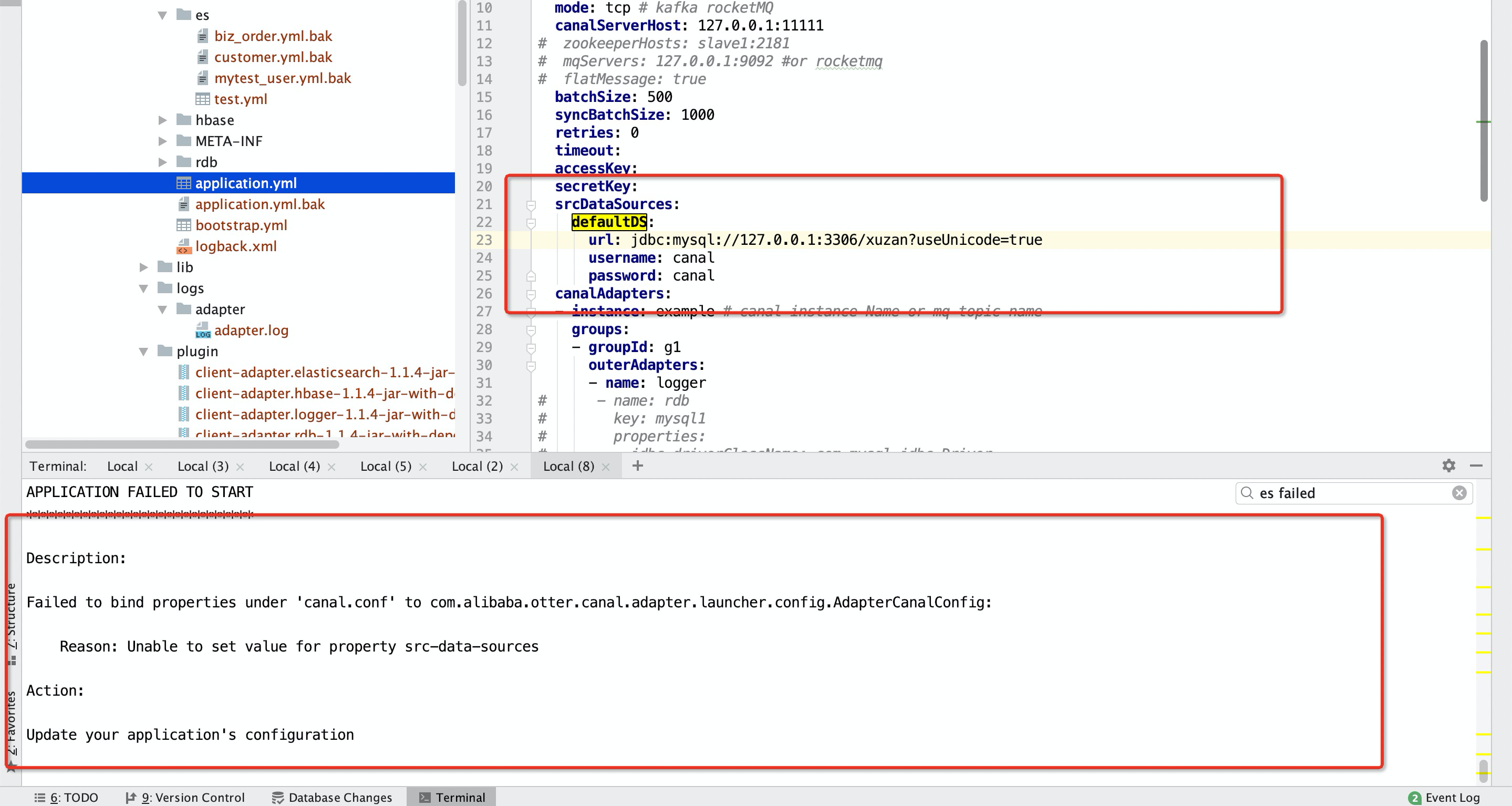Viewport: 1512px width, 806px height.
Task: Open mytest_user.yml.bak file
Action: [x=282, y=79]
